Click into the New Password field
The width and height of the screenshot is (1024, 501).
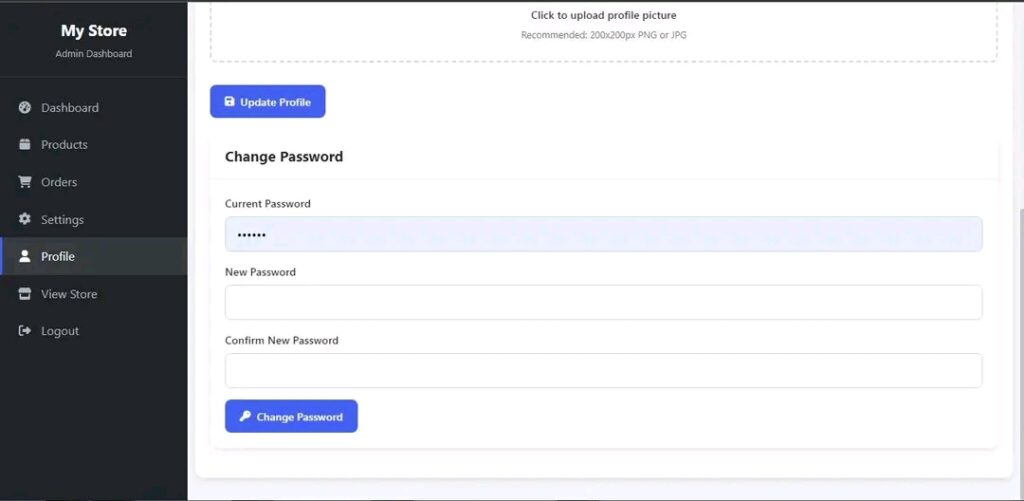click(x=603, y=302)
